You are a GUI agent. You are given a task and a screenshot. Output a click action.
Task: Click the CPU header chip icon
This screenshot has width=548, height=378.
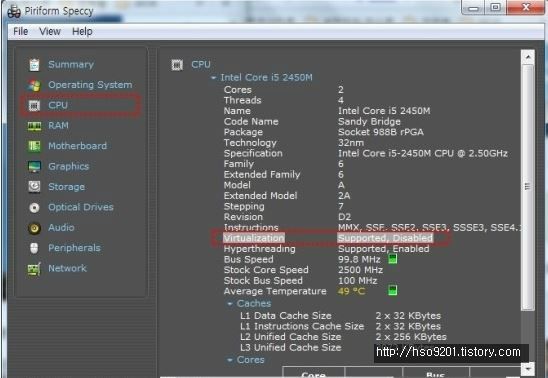[x=177, y=65]
